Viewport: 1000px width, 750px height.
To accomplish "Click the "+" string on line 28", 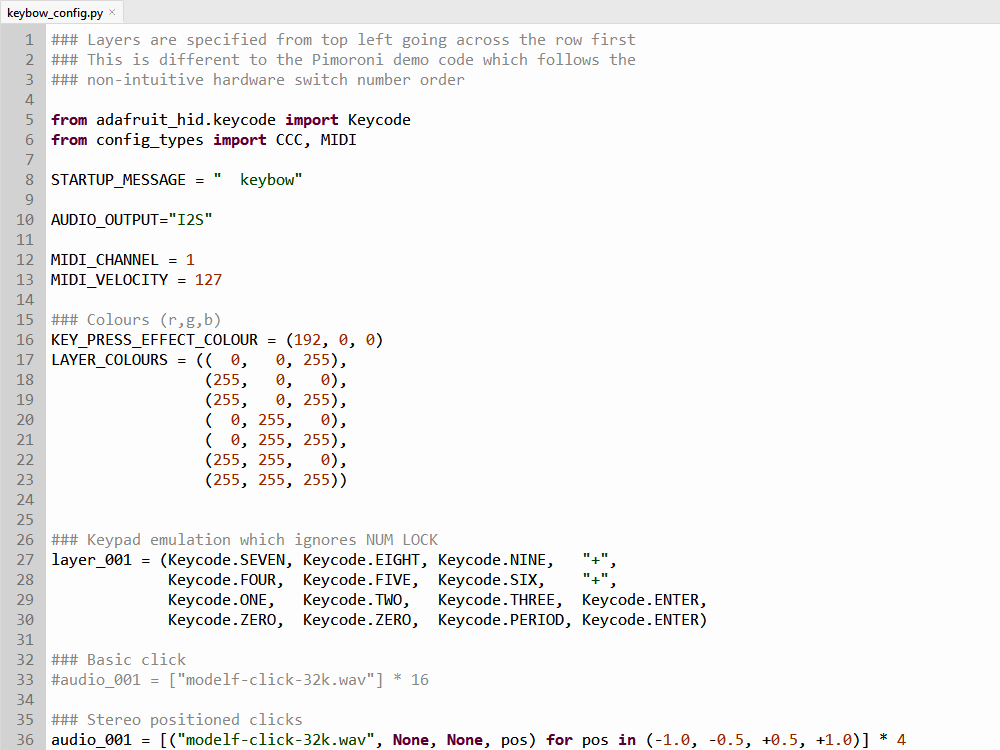I will click(x=595, y=580).
